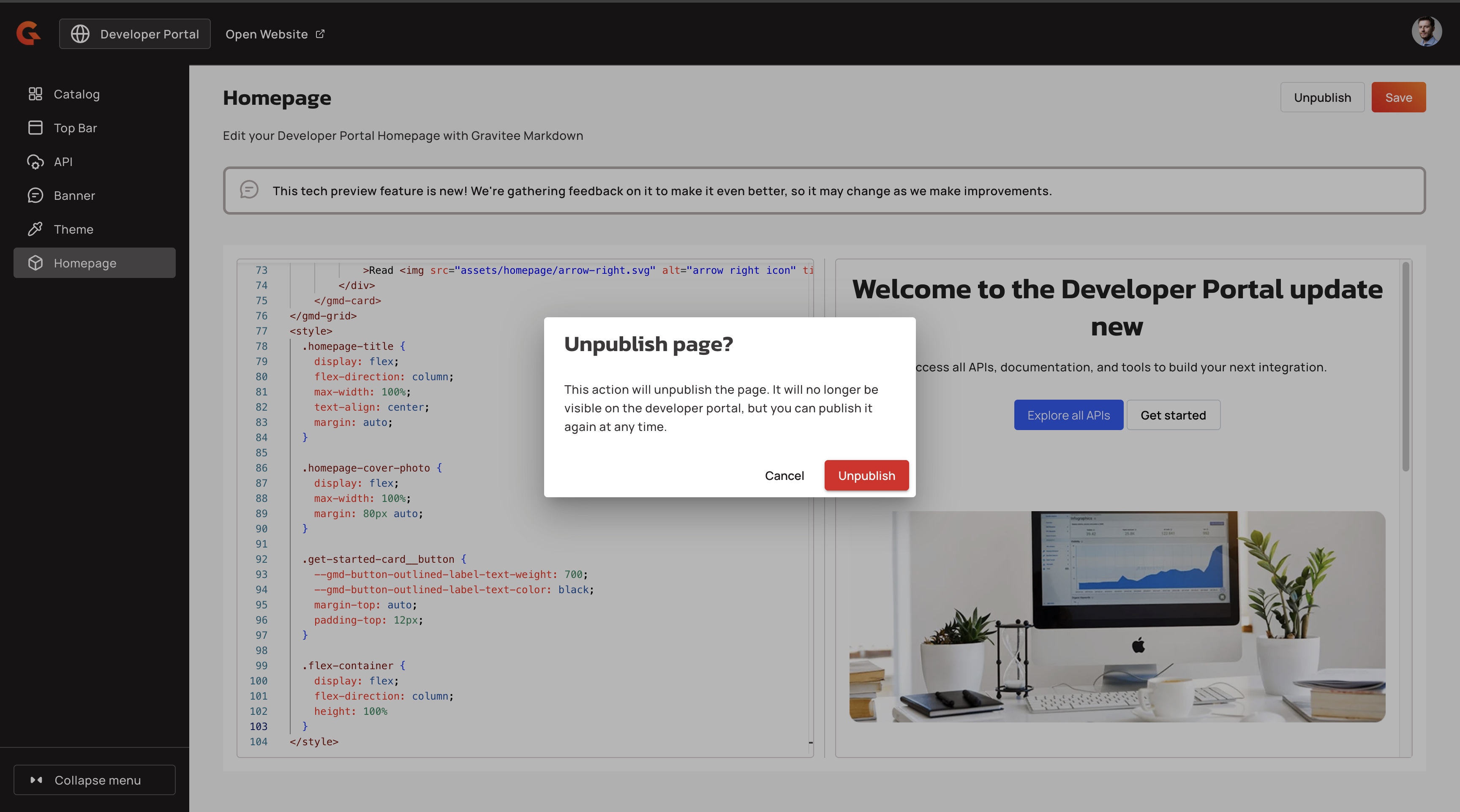Viewport: 1460px width, 812px height.
Task: Click the preview pane vertical scrollbar
Action: click(x=1406, y=367)
